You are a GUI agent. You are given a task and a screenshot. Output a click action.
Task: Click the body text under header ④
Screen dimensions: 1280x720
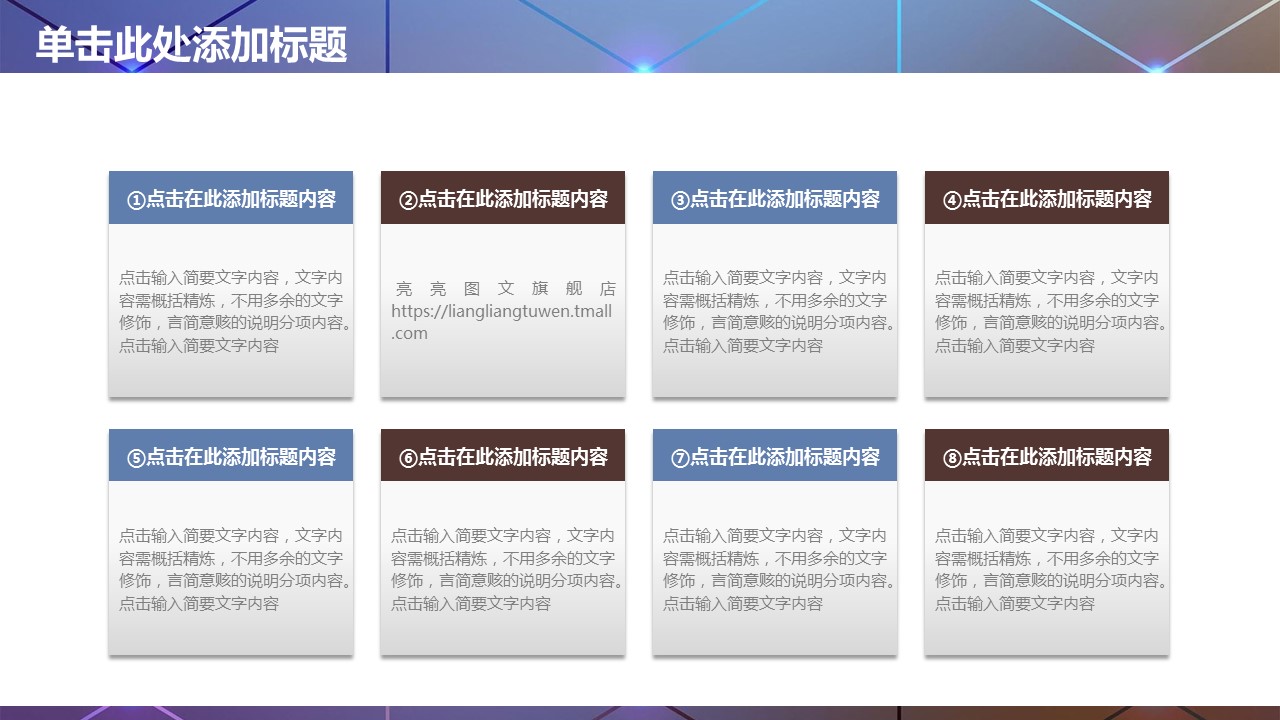(x=1047, y=311)
